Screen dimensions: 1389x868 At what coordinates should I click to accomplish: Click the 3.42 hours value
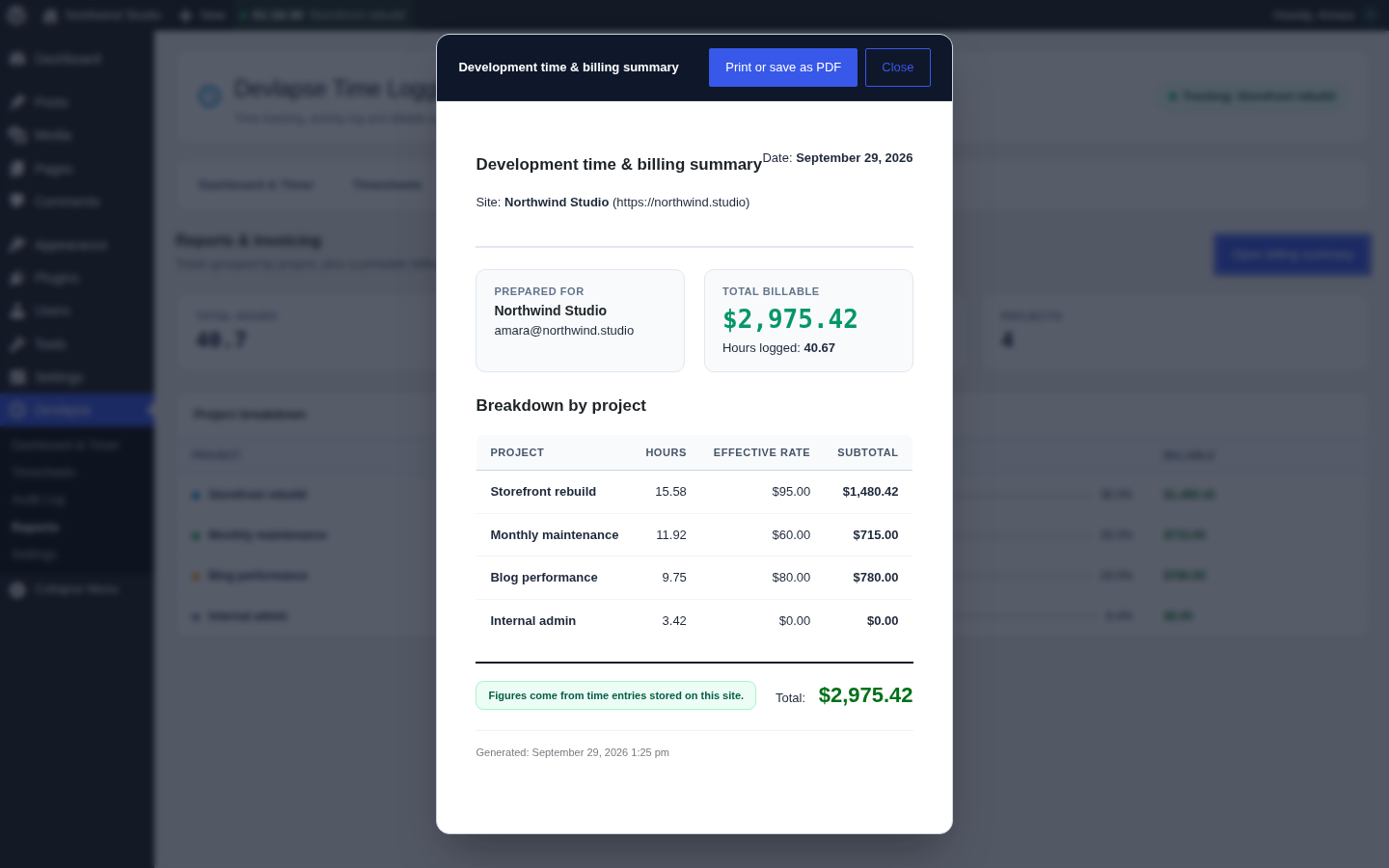[674, 621]
